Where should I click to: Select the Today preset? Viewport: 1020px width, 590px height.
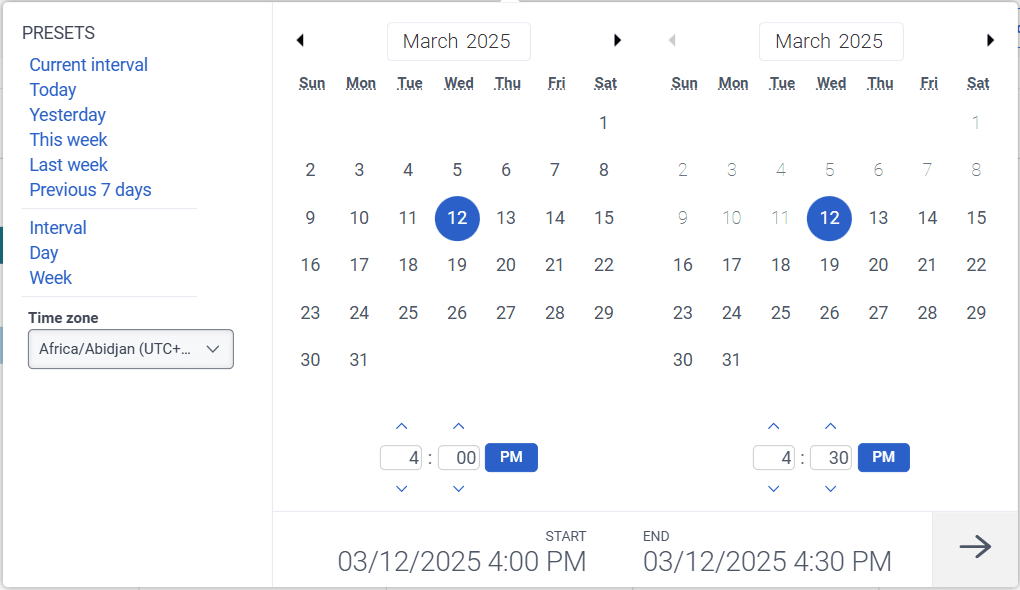tap(52, 89)
